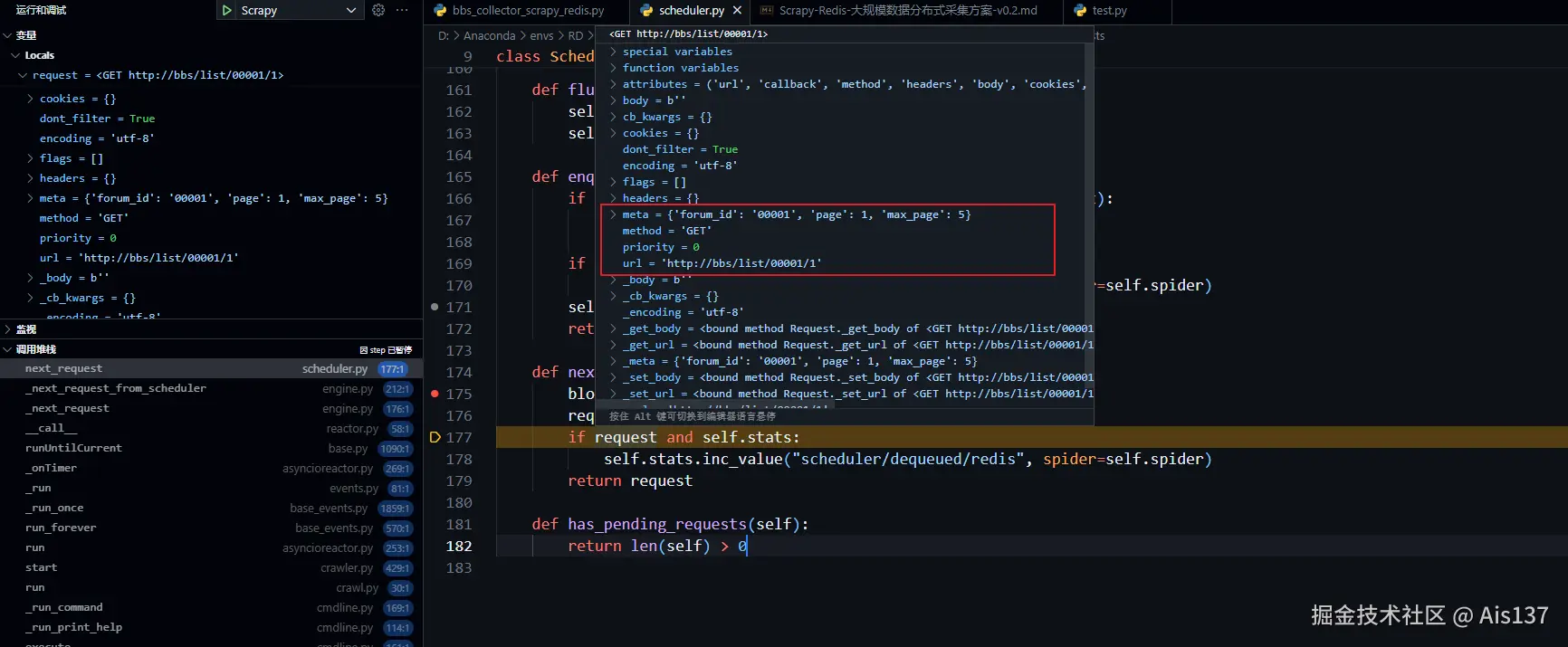Expand _cb_kwargs in the variables panel

pyautogui.click(x=31, y=298)
